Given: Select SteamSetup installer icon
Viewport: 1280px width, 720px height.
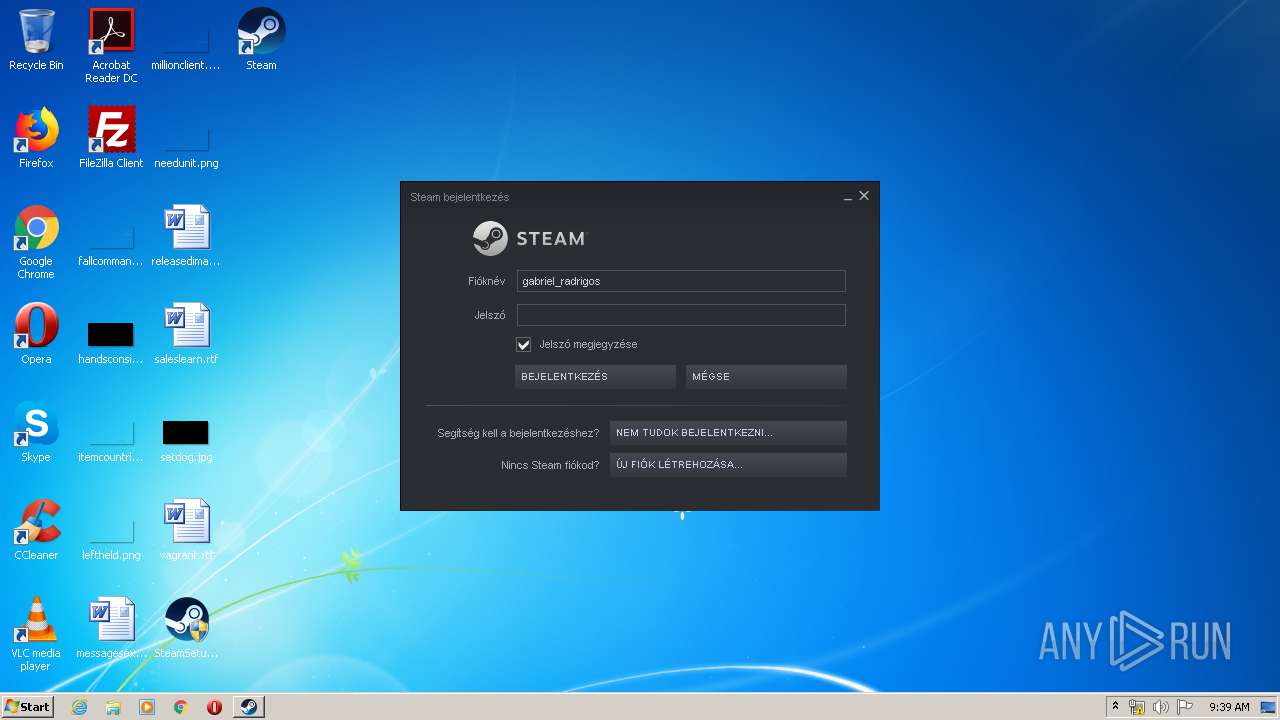Looking at the screenshot, I should point(186,628).
